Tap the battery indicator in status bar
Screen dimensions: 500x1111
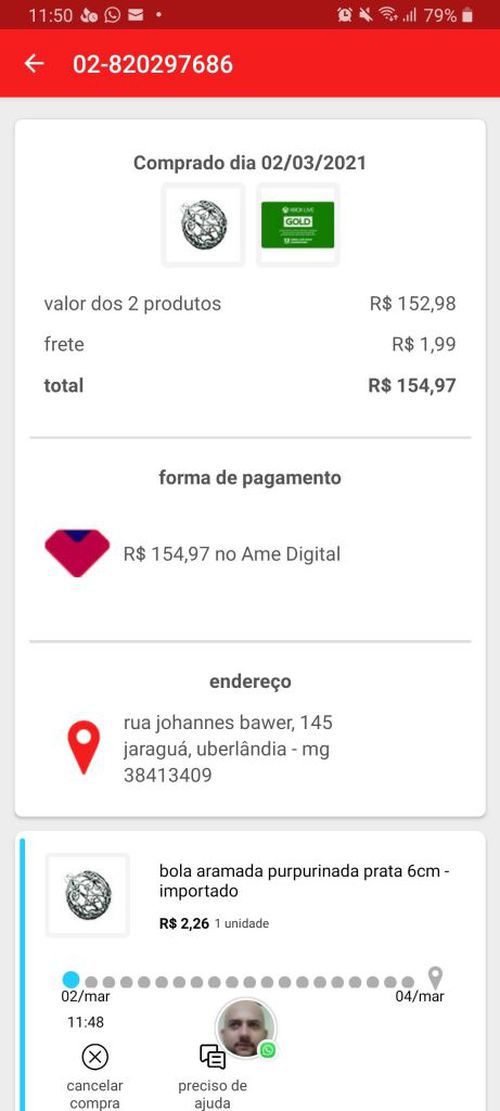pyautogui.click(x=467, y=15)
